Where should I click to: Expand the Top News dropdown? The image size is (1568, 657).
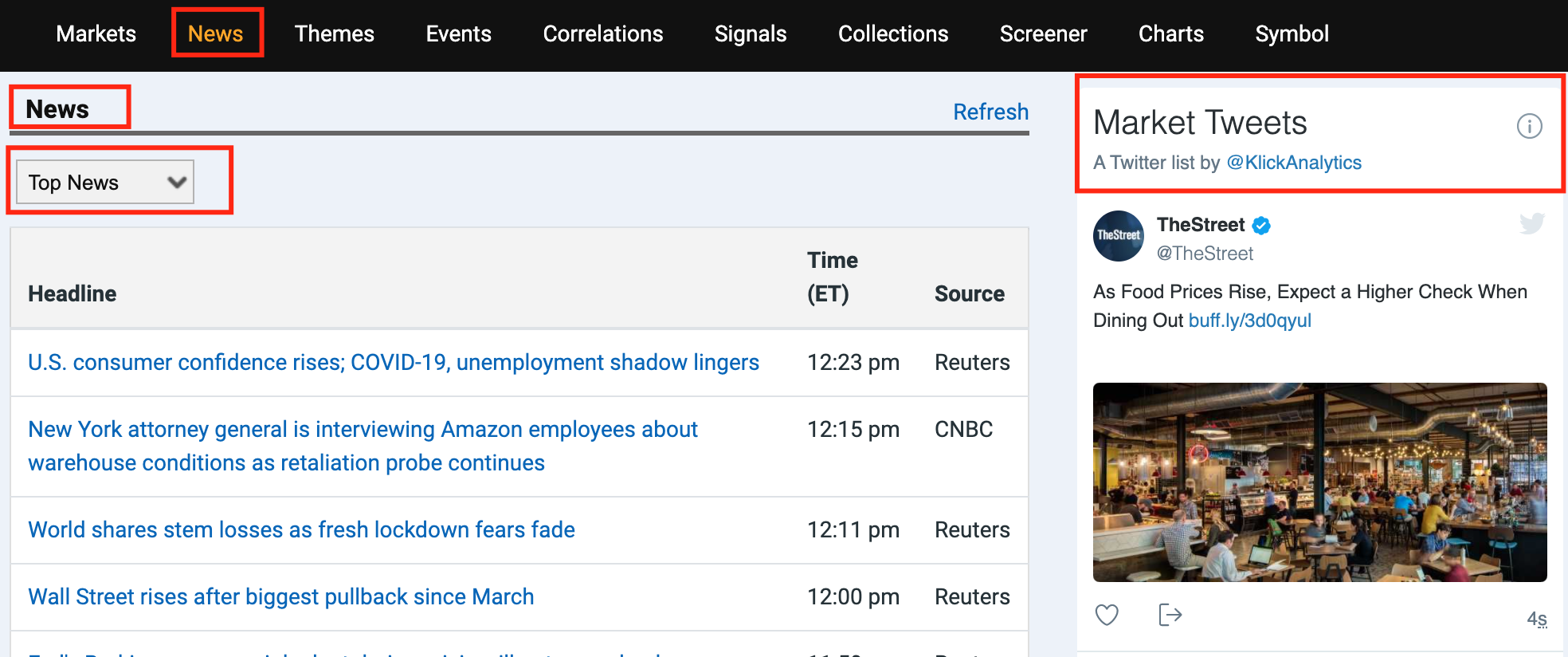coord(105,182)
